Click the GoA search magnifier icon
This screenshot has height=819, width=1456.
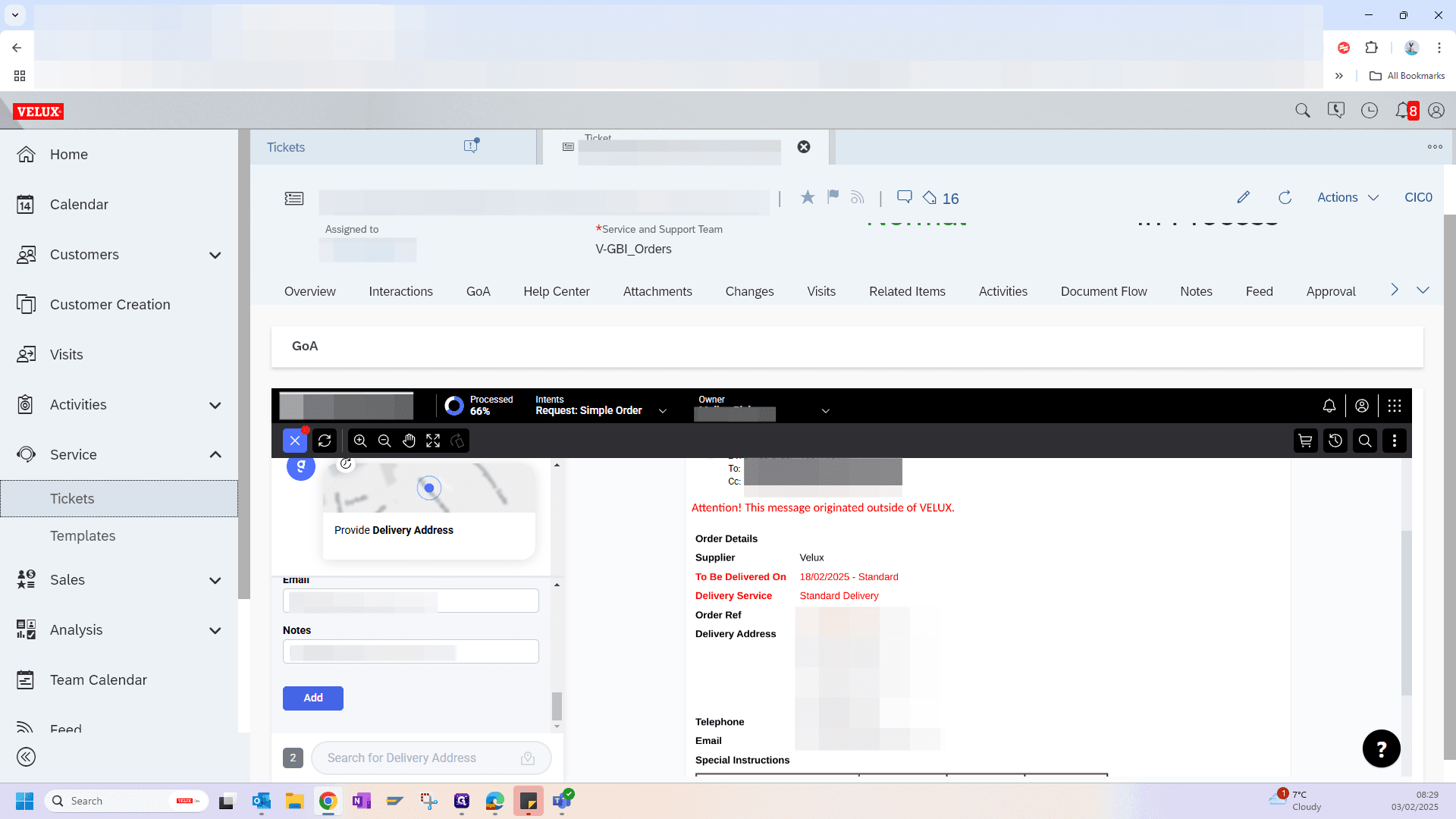1365,441
